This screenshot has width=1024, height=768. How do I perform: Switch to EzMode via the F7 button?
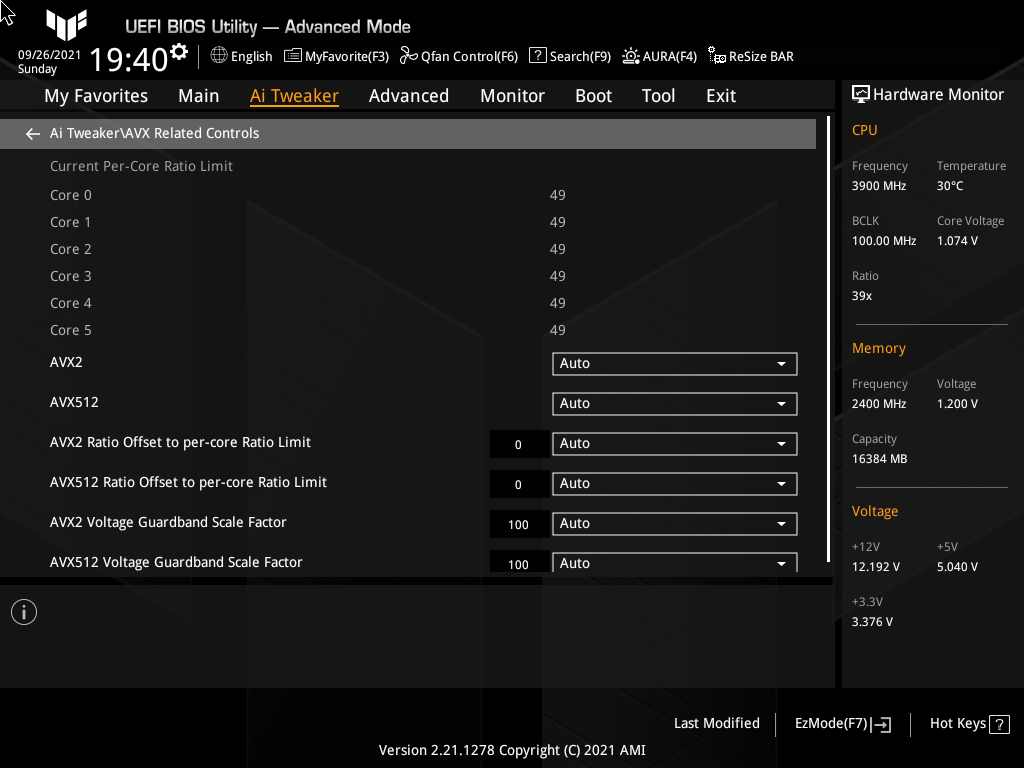pos(840,723)
